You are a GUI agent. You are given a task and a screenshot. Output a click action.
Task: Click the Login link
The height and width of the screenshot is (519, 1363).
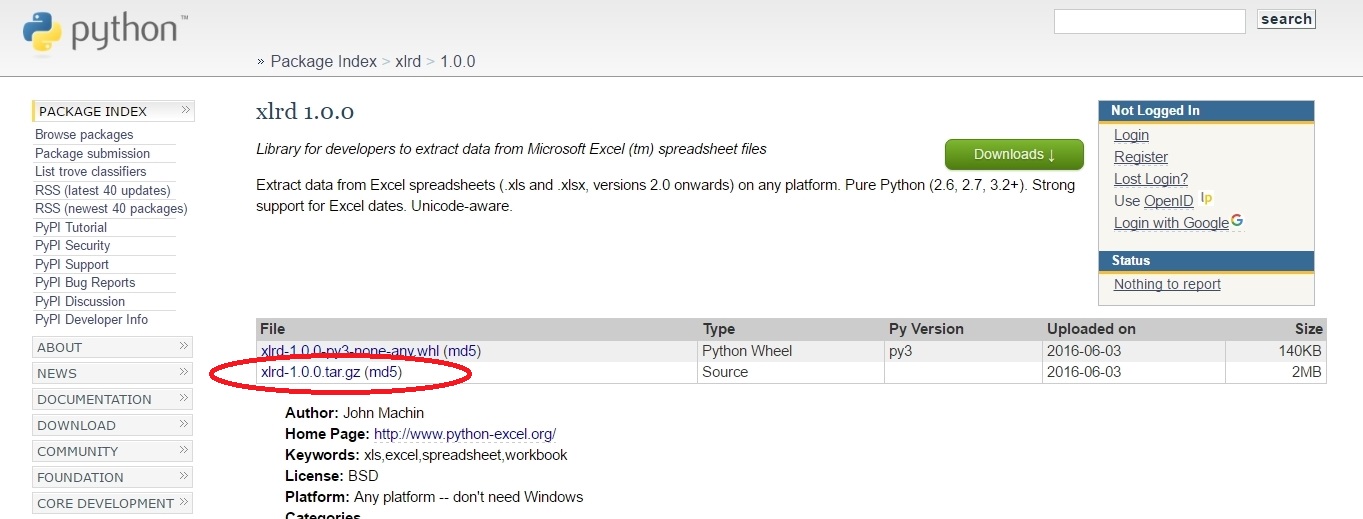[1131, 135]
